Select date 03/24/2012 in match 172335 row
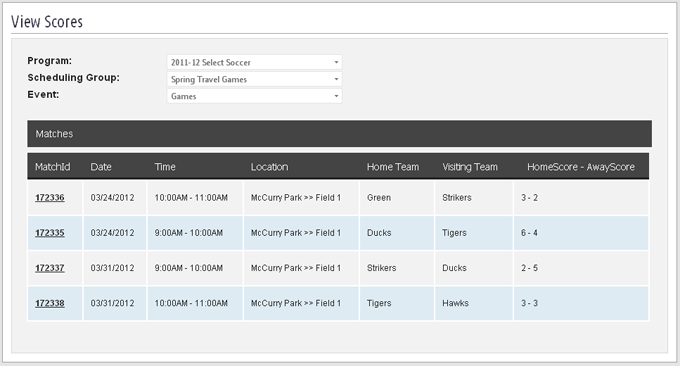This screenshot has width=680, height=366. tap(112, 233)
